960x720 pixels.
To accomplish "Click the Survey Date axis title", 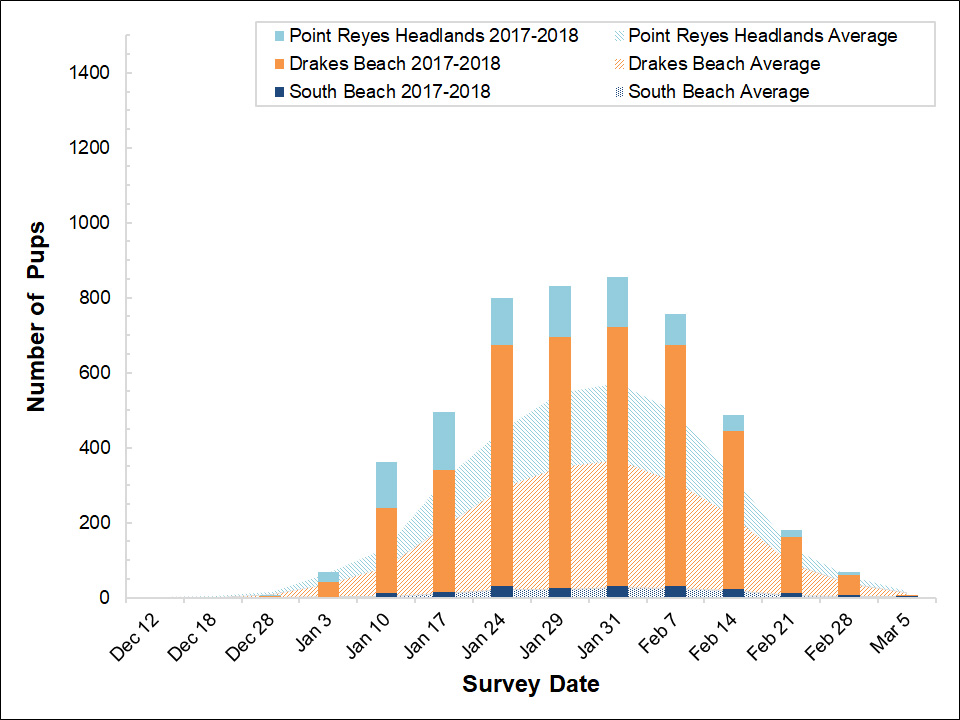I will [x=531, y=684].
